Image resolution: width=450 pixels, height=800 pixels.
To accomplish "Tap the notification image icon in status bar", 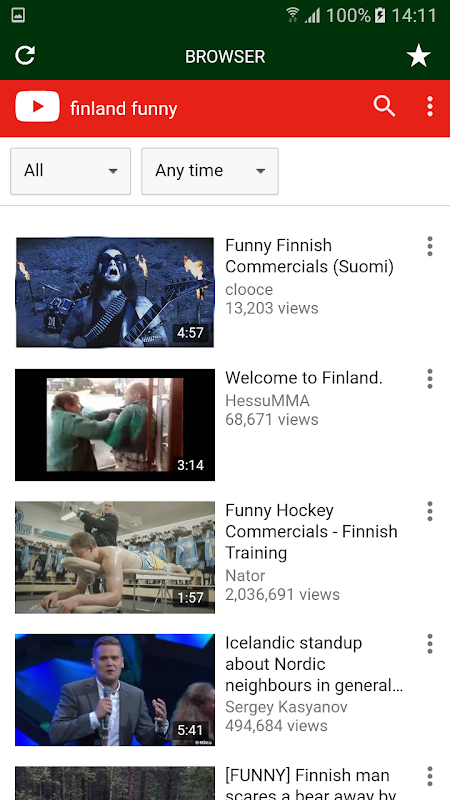I will (x=18, y=15).
